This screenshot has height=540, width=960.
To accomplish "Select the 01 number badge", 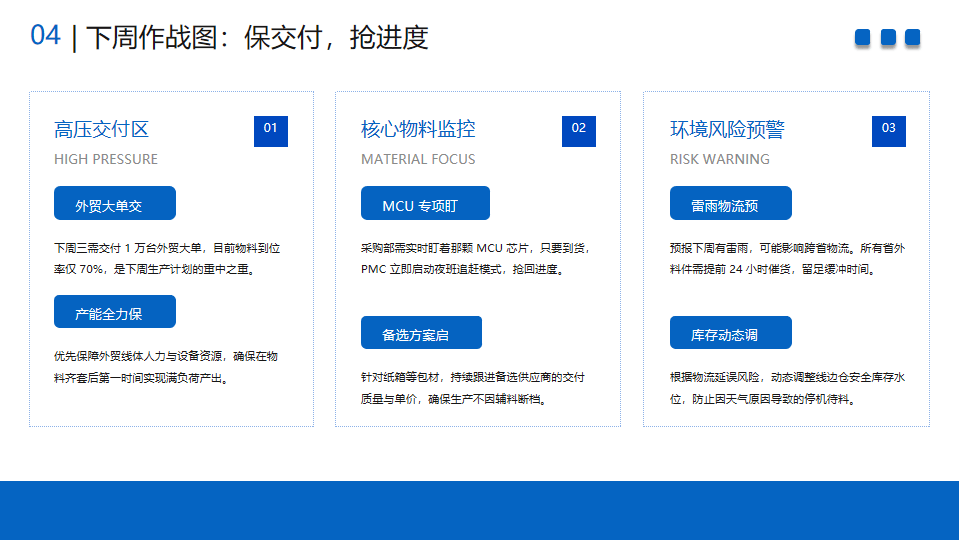I will click(x=271, y=130).
